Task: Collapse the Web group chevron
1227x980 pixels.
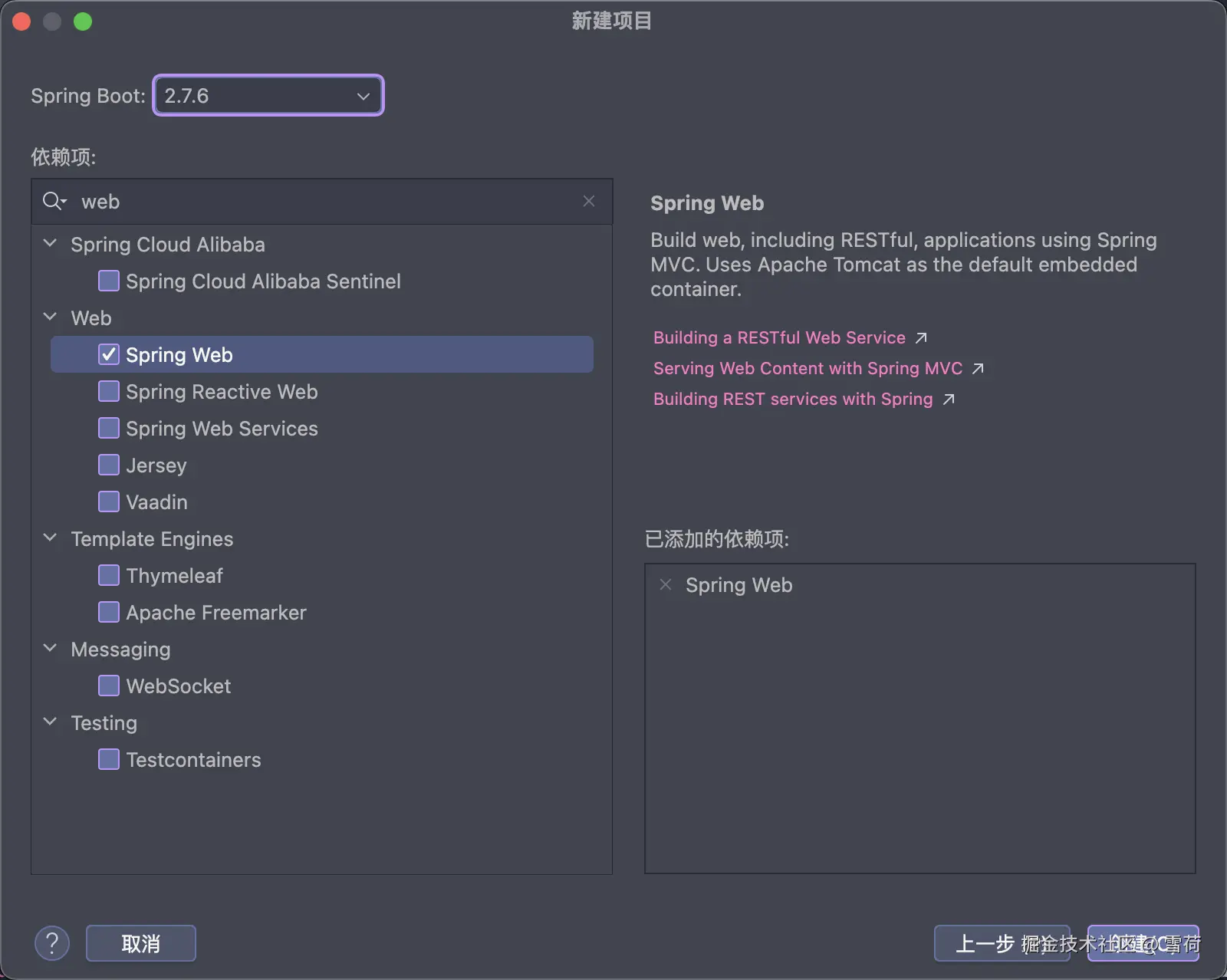Action: [x=51, y=317]
